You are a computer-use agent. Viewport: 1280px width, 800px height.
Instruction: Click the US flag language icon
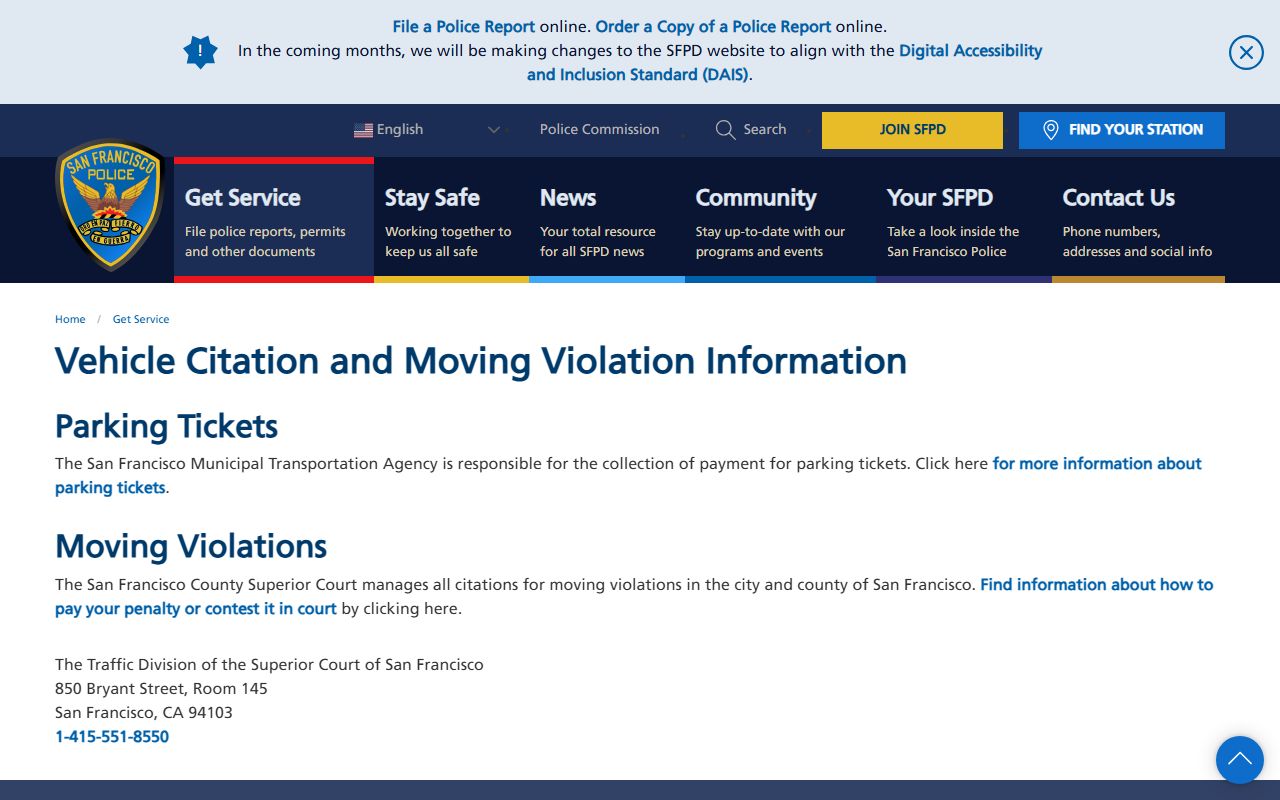(x=363, y=130)
